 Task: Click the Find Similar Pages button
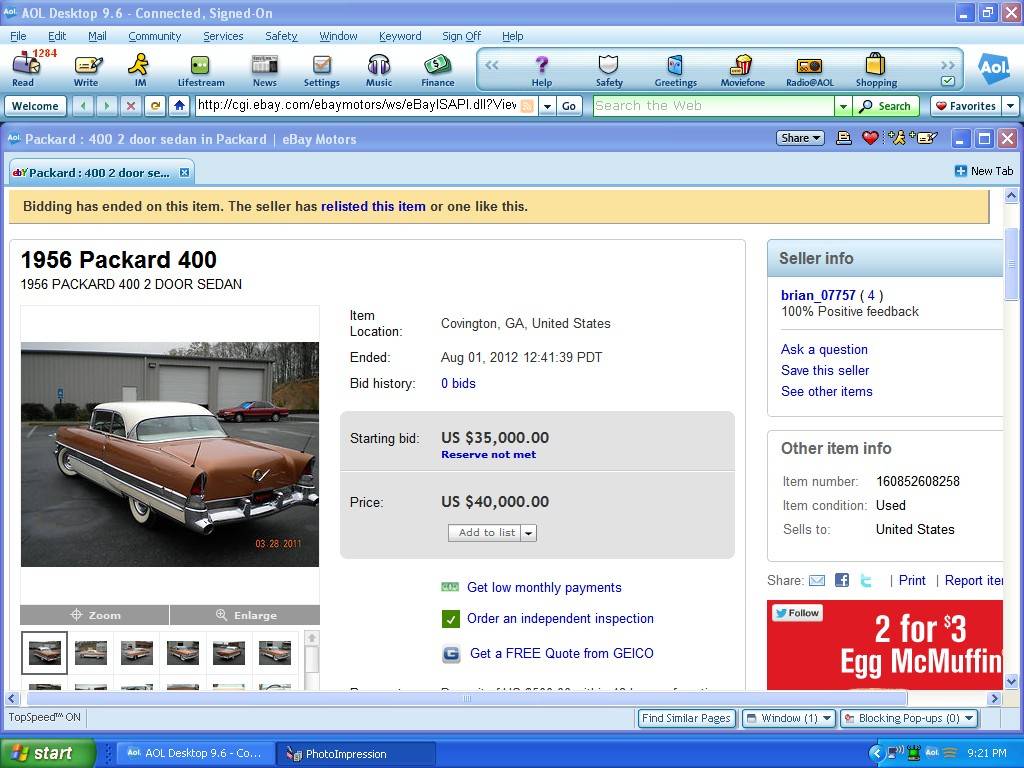coord(686,718)
